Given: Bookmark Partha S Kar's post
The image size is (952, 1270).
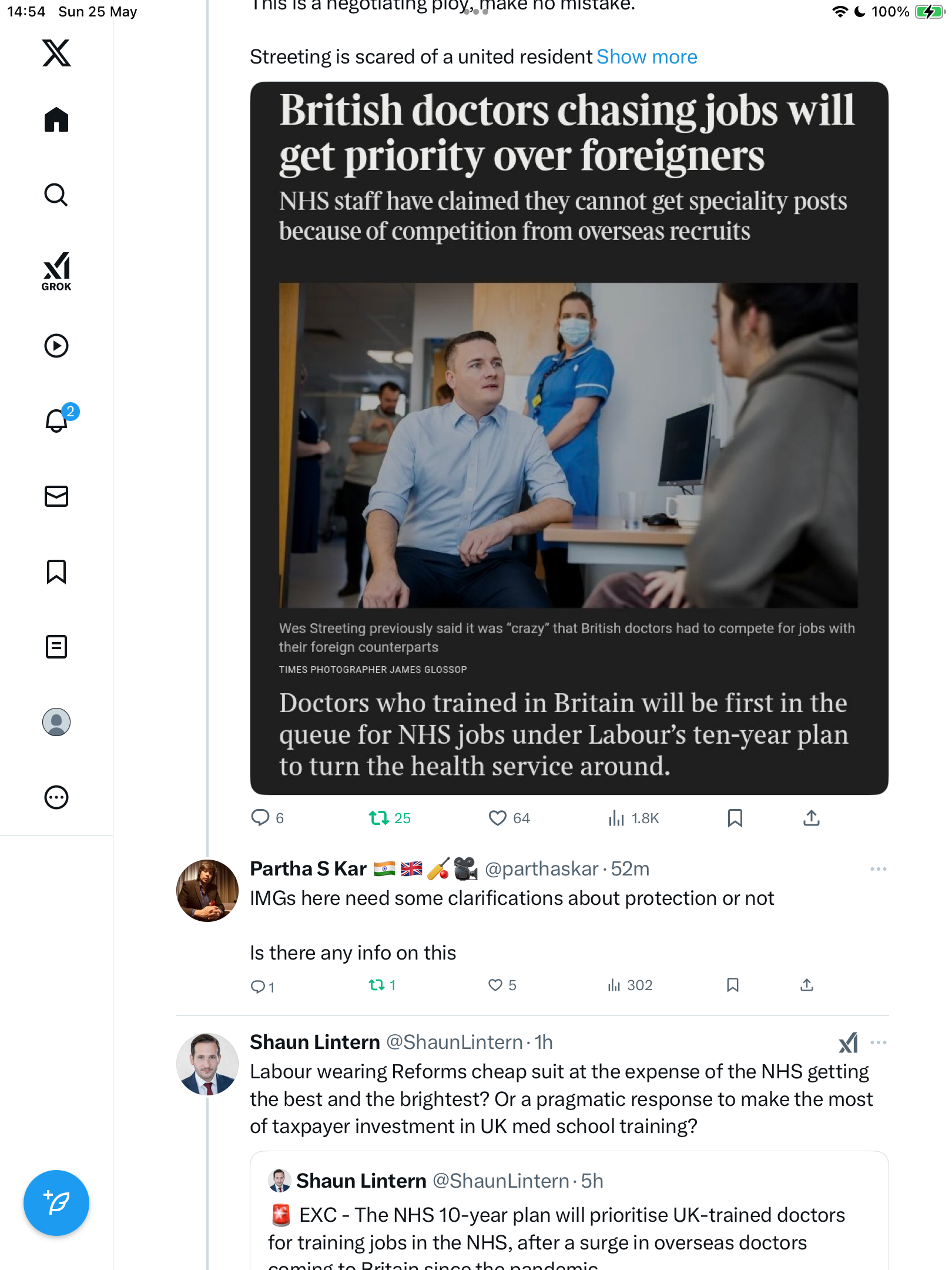Looking at the screenshot, I should pyautogui.click(x=733, y=985).
